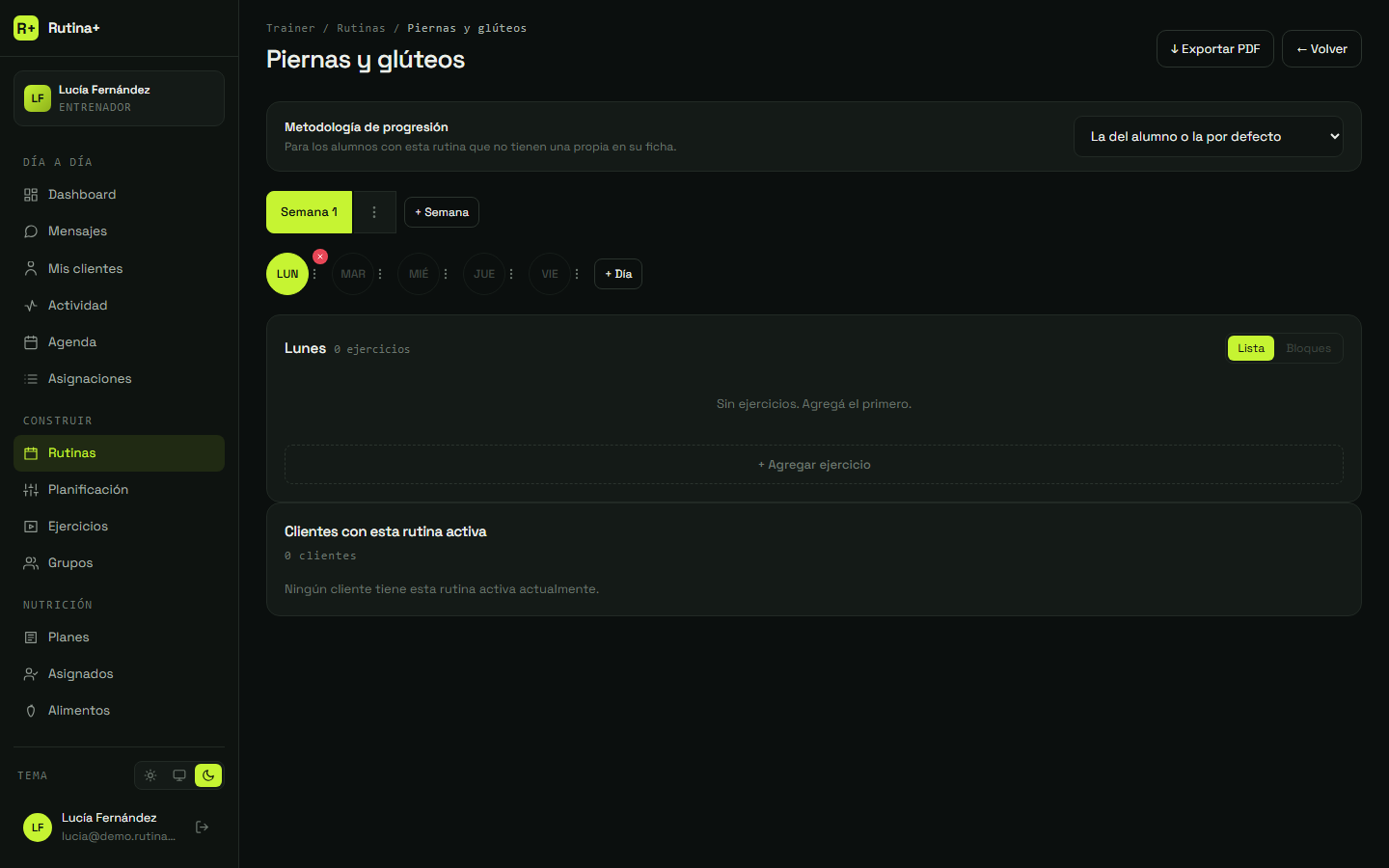Select system theme monitor icon
The image size is (1389, 868).
click(179, 775)
